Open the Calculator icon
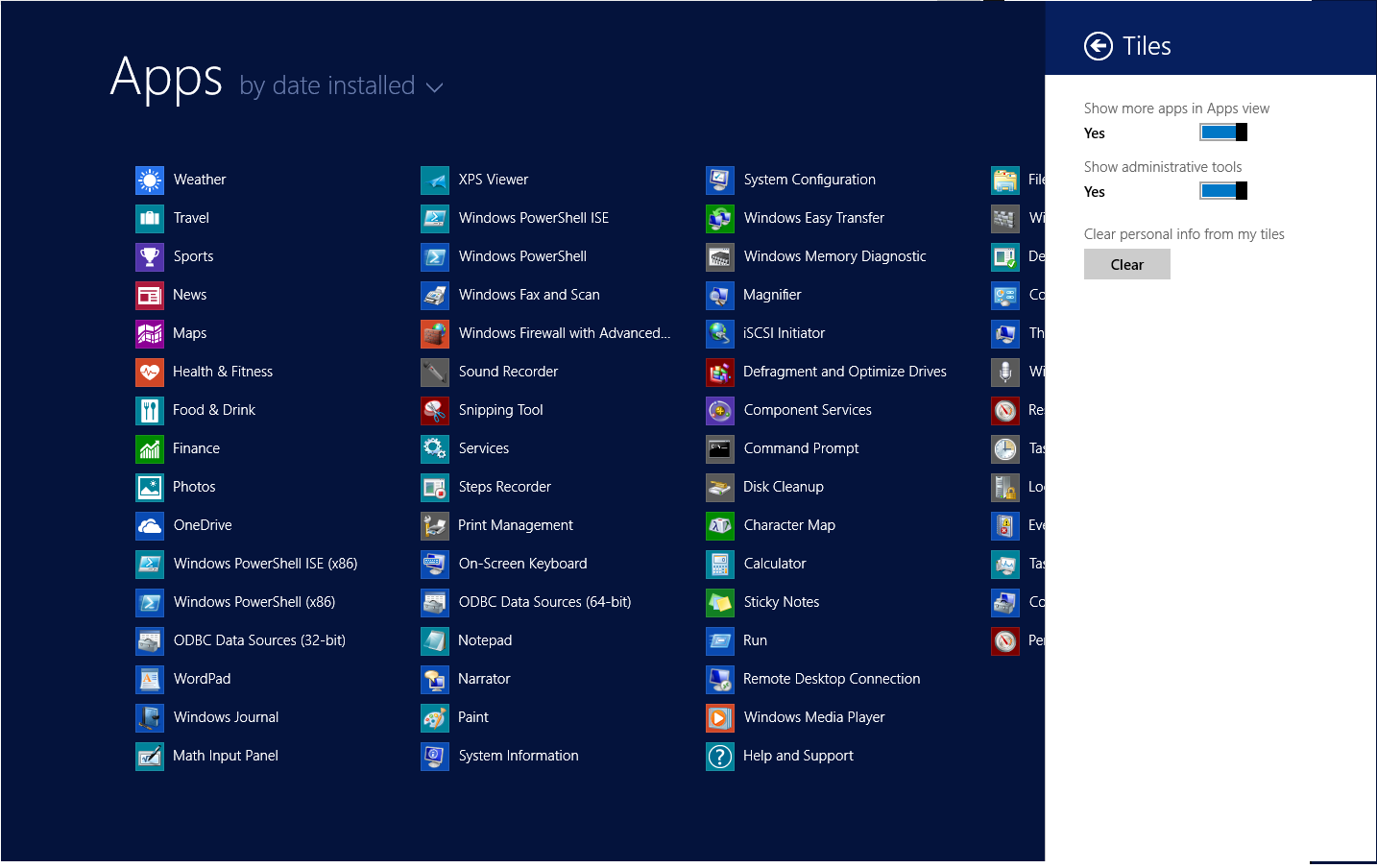 pyautogui.click(x=720, y=564)
